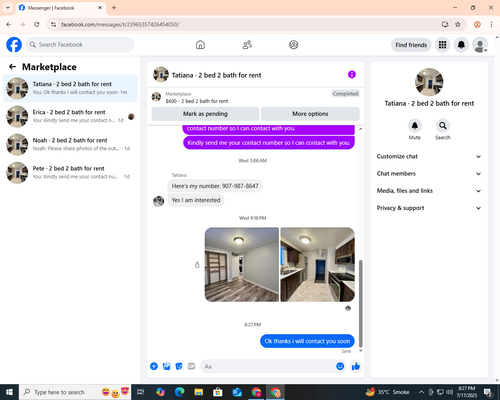The width and height of the screenshot is (500, 400).
Task: Open Microsoft Edge from taskbar
Action: (x=179, y=392)
